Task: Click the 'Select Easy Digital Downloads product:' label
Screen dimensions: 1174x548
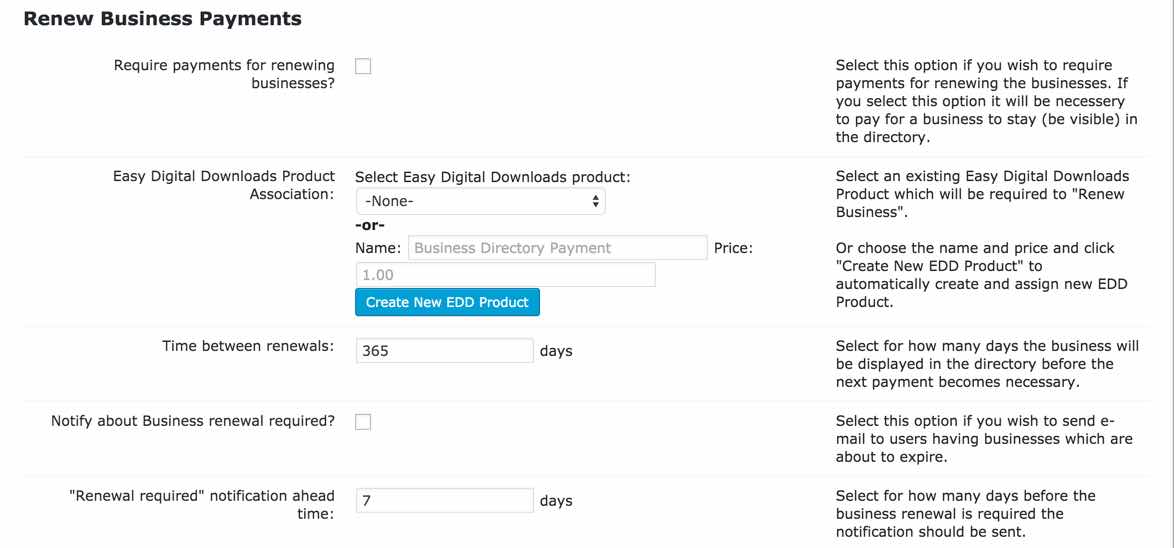Action: pyautogui.click(x=493, y=177)
